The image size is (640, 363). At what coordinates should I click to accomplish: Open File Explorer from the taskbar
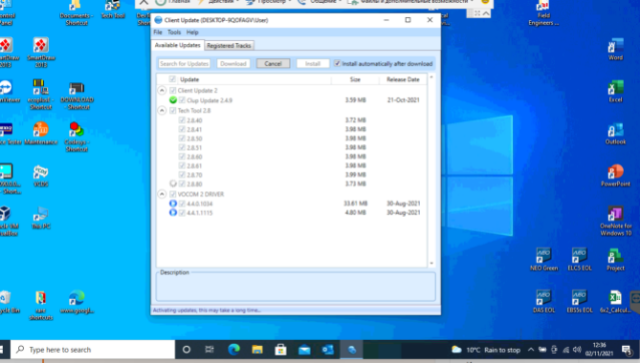[257, 350]
